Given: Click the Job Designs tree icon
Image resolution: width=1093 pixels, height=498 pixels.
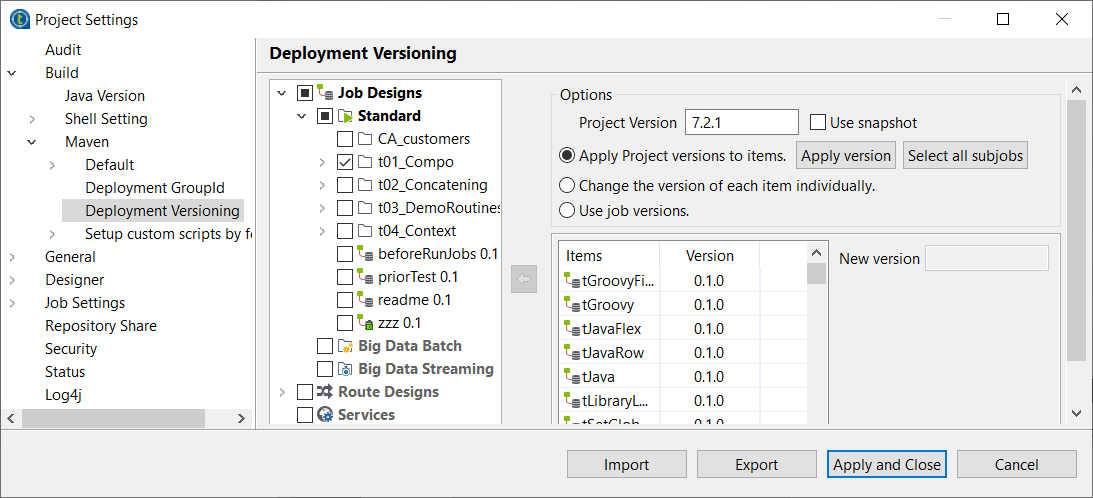Looking at the screenshot, I should pyautogui.click(x=326, y=93).
